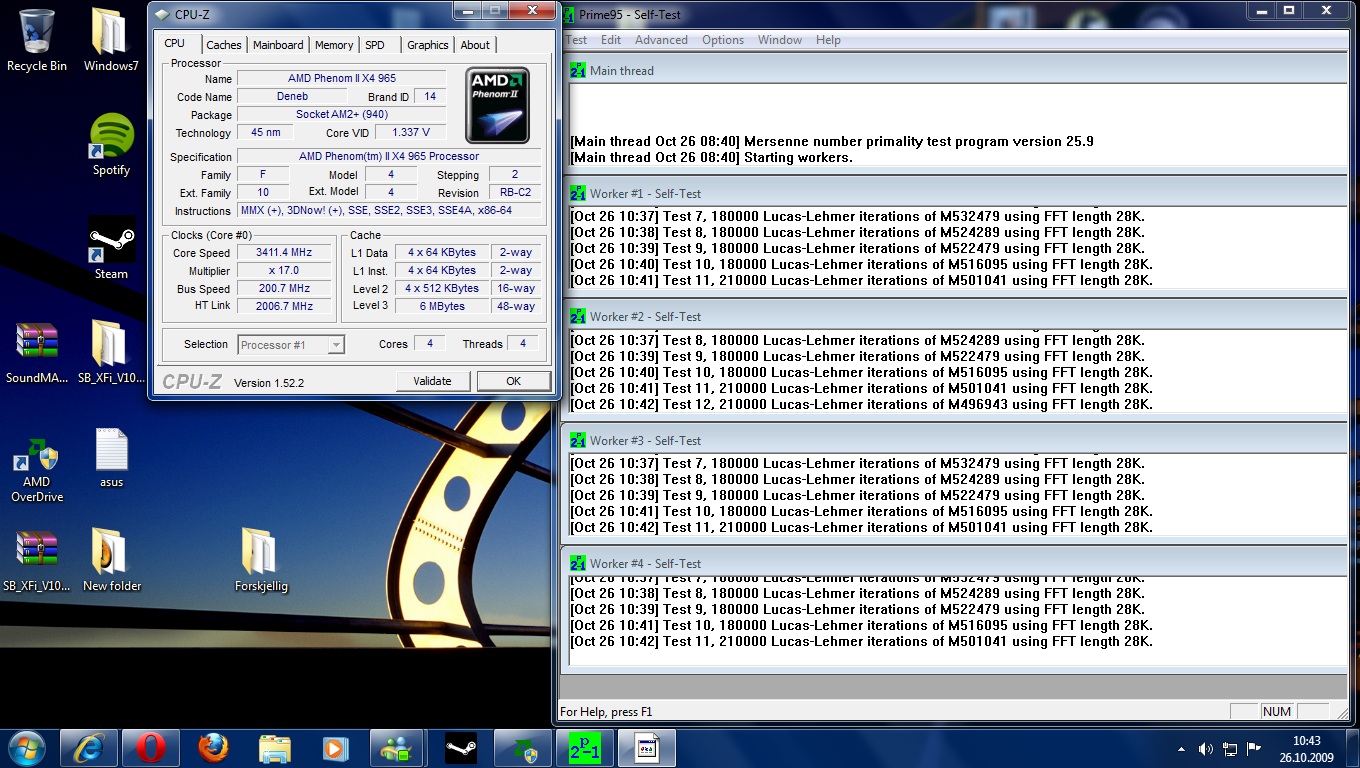
Task: Click the Worker #4 window icon
Action: [578, 564]
